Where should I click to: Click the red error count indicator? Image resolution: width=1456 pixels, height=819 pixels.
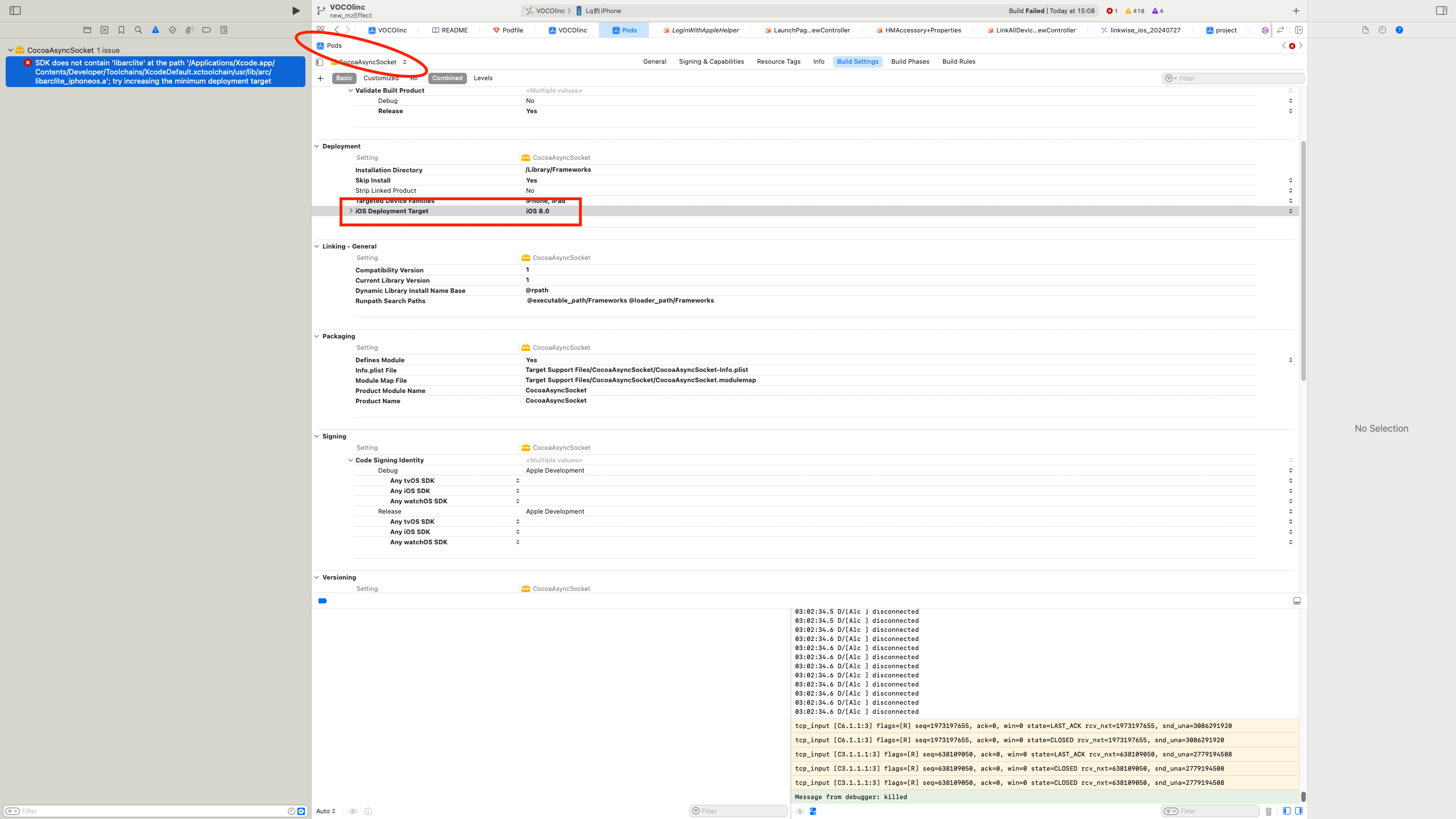click(x=1112, y=11)
